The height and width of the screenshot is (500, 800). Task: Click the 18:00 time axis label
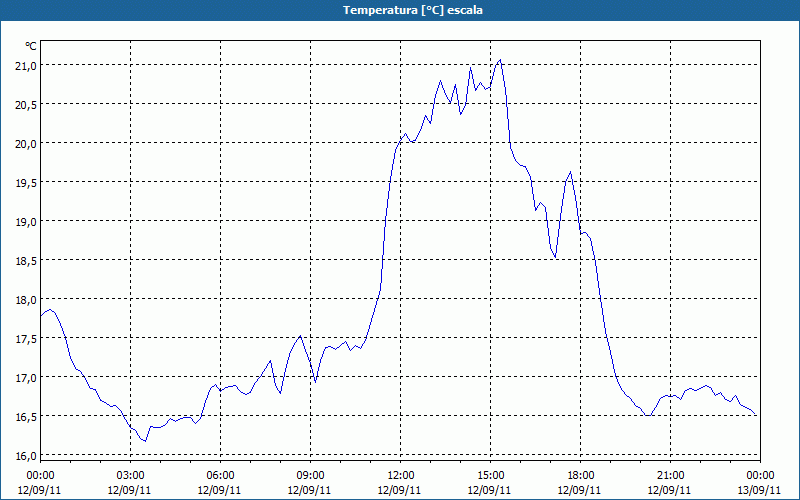(581, 476)
